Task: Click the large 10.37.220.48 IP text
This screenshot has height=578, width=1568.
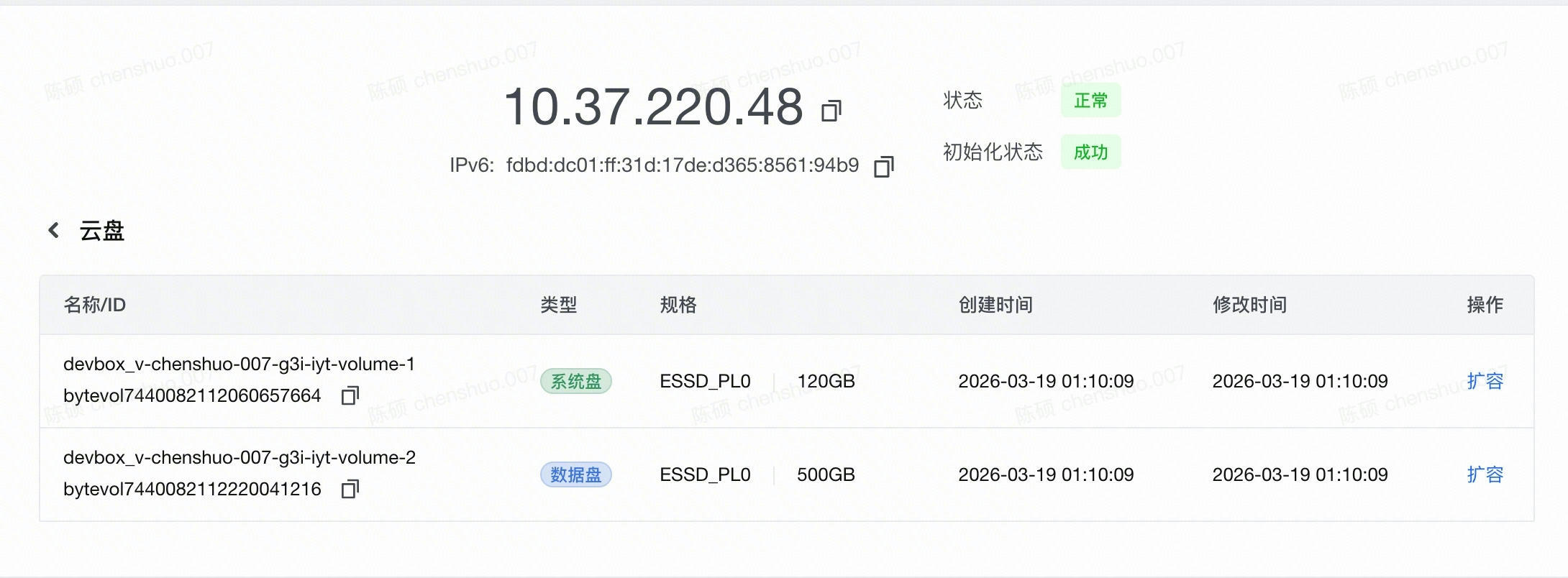Action: tap(653, 106)
